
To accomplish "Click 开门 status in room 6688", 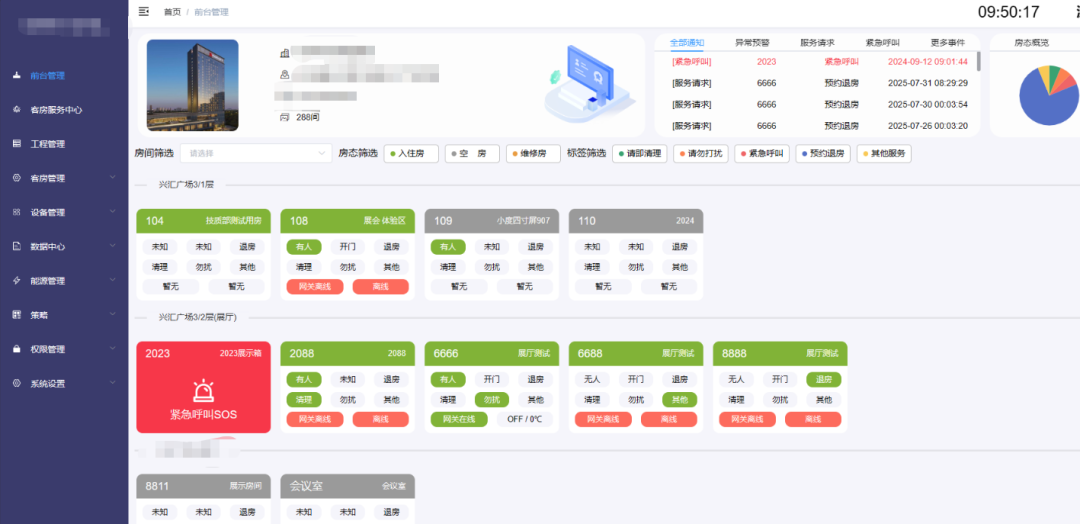I will point(636,379).
